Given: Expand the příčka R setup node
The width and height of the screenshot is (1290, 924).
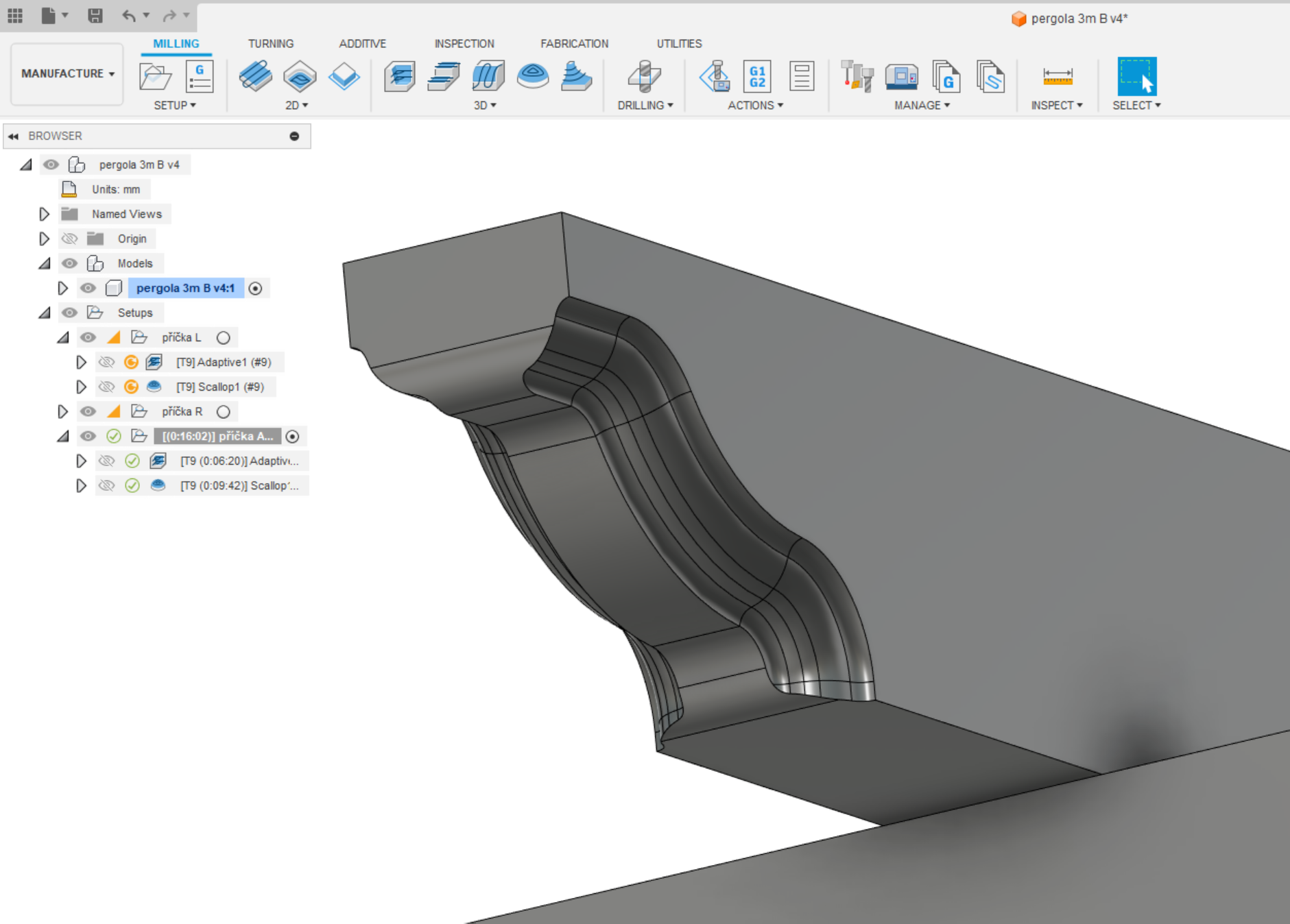Looking at the screenshot, I should tap(62, 411).
